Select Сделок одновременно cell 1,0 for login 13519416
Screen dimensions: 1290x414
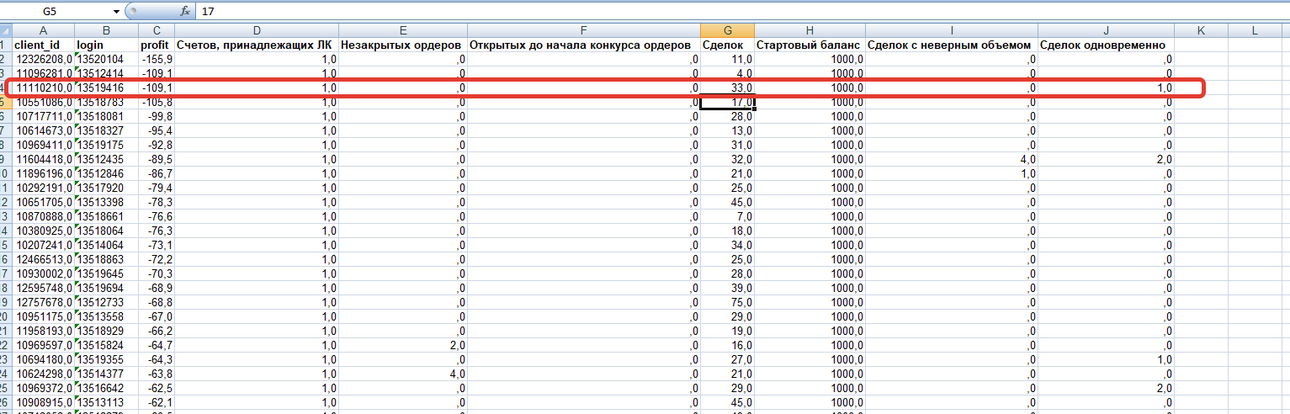pos(1106,88)
